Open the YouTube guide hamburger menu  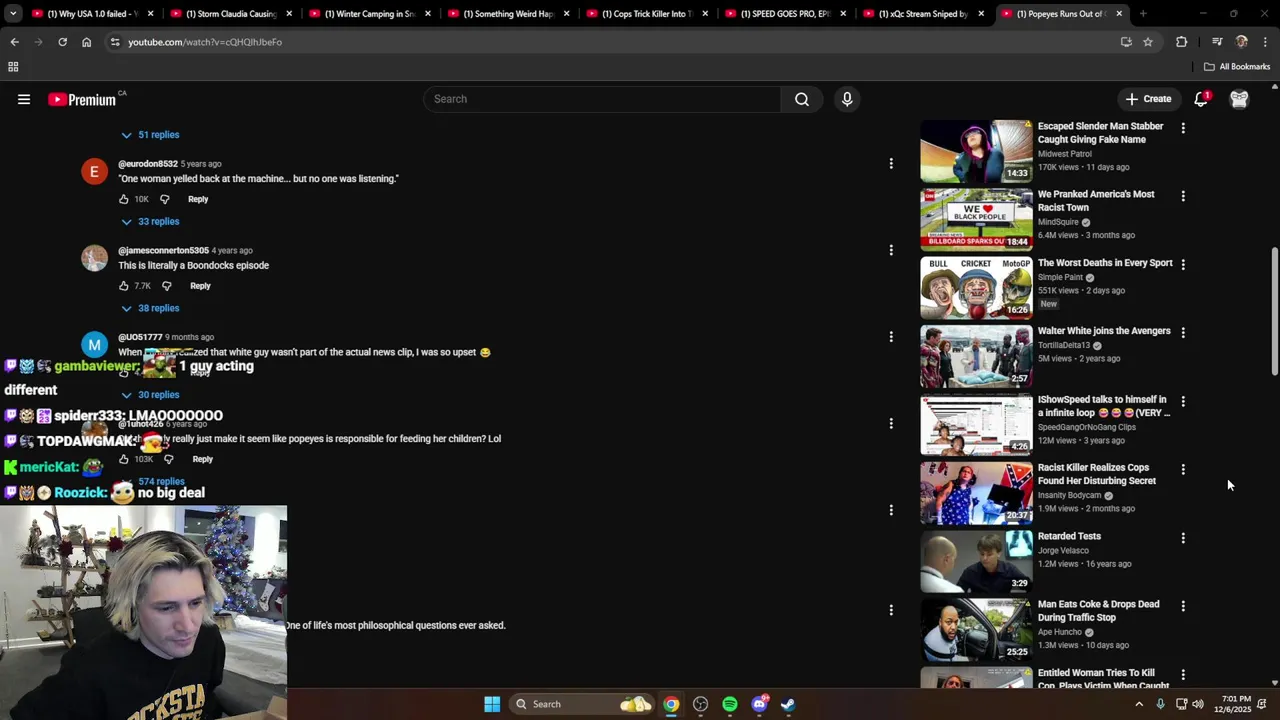coord(24,99)
